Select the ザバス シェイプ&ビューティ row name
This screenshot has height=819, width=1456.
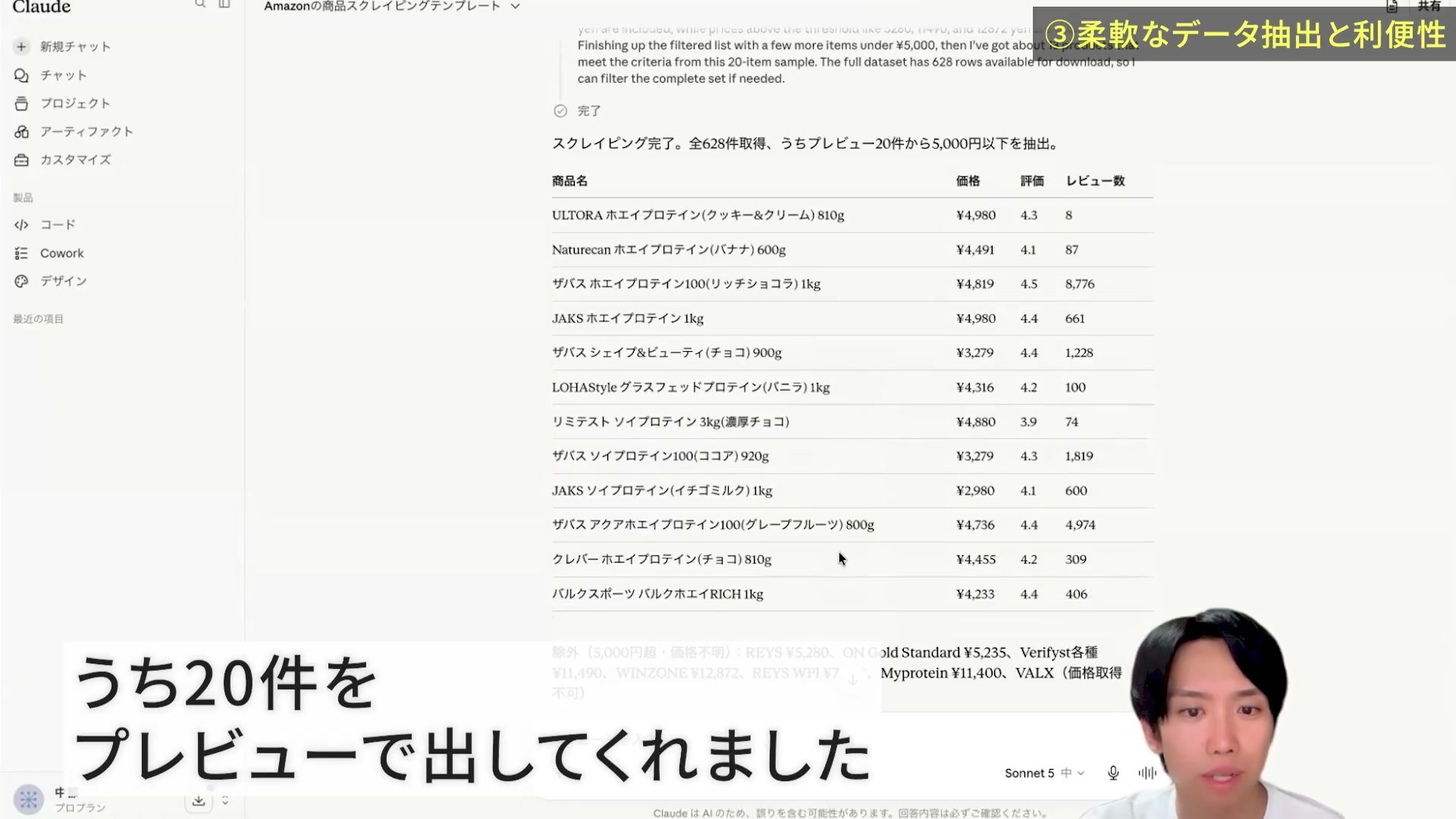click(667, 353)
